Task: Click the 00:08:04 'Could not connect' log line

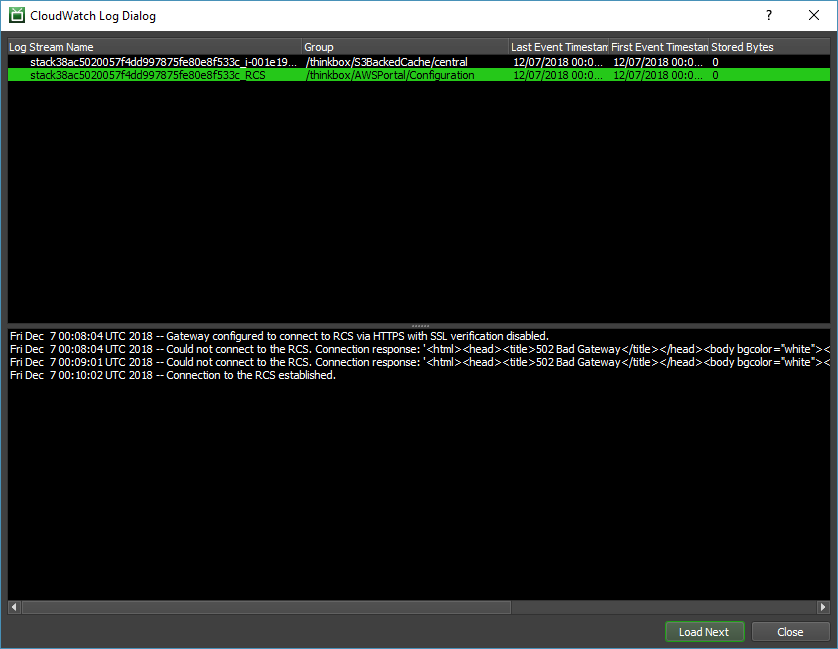Action: [420, 349]
